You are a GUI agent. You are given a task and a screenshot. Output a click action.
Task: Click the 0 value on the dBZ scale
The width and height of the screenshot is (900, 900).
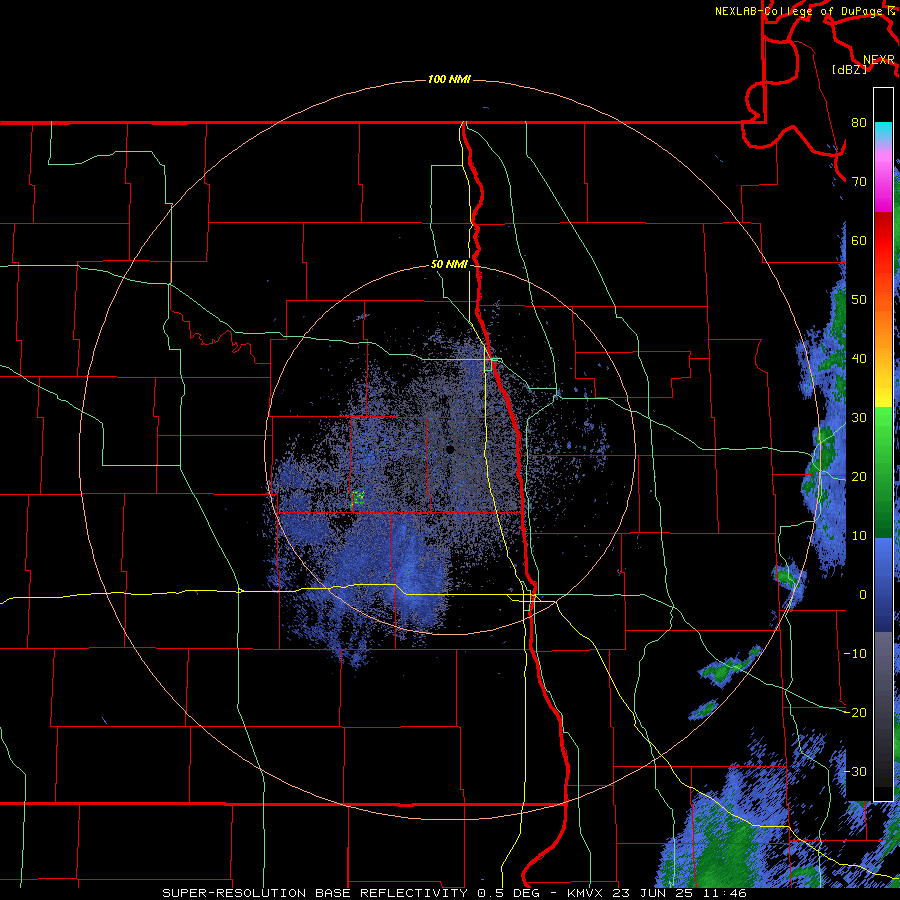[863, 595]
